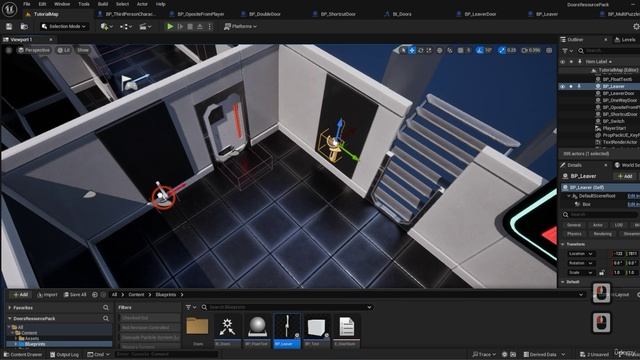Switch to BP_ShortcutDoor tab
Viewport: 640px width, 360px height.
(x=338, y=14)
